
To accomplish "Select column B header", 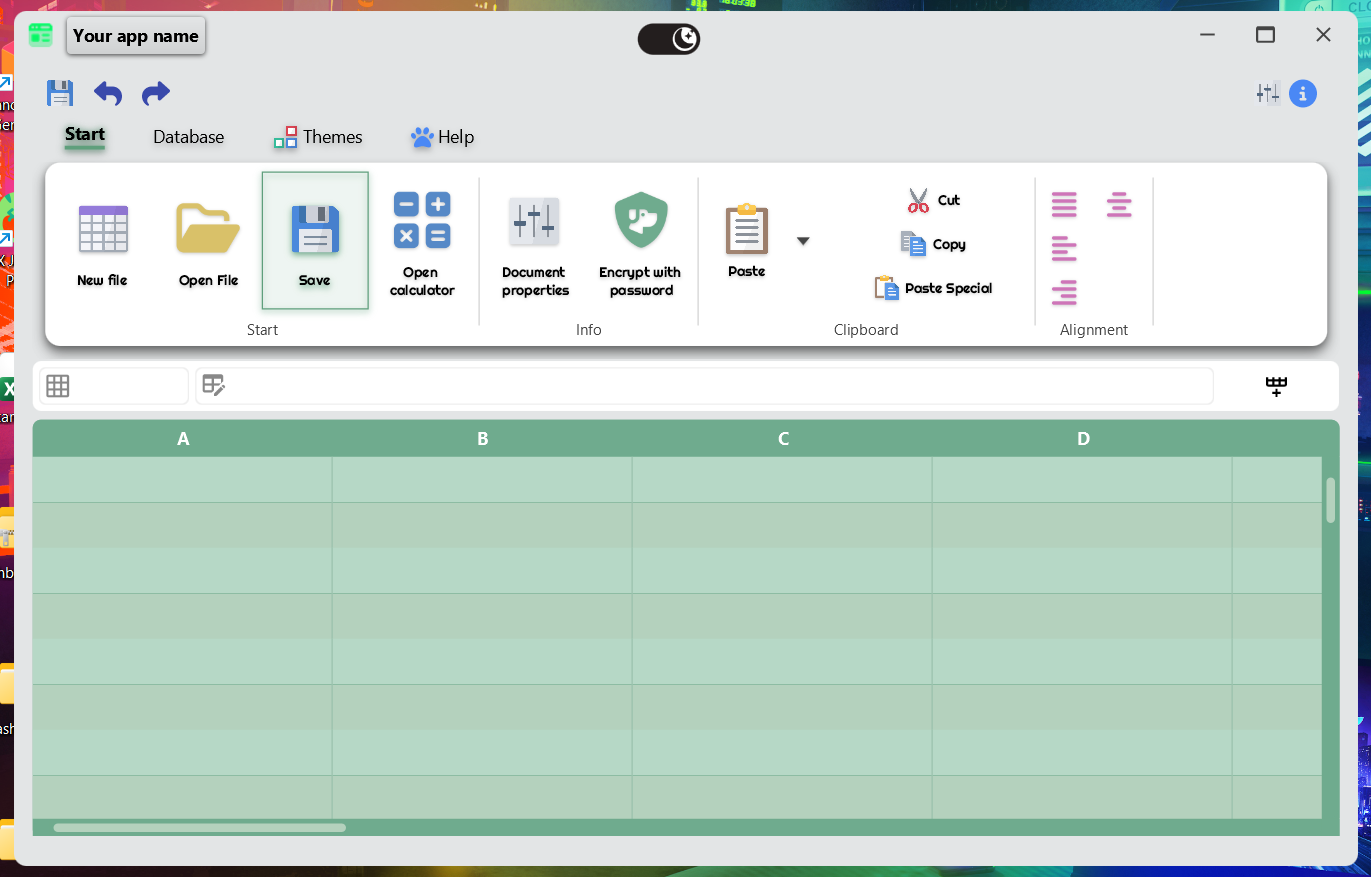I will [483, 439].
